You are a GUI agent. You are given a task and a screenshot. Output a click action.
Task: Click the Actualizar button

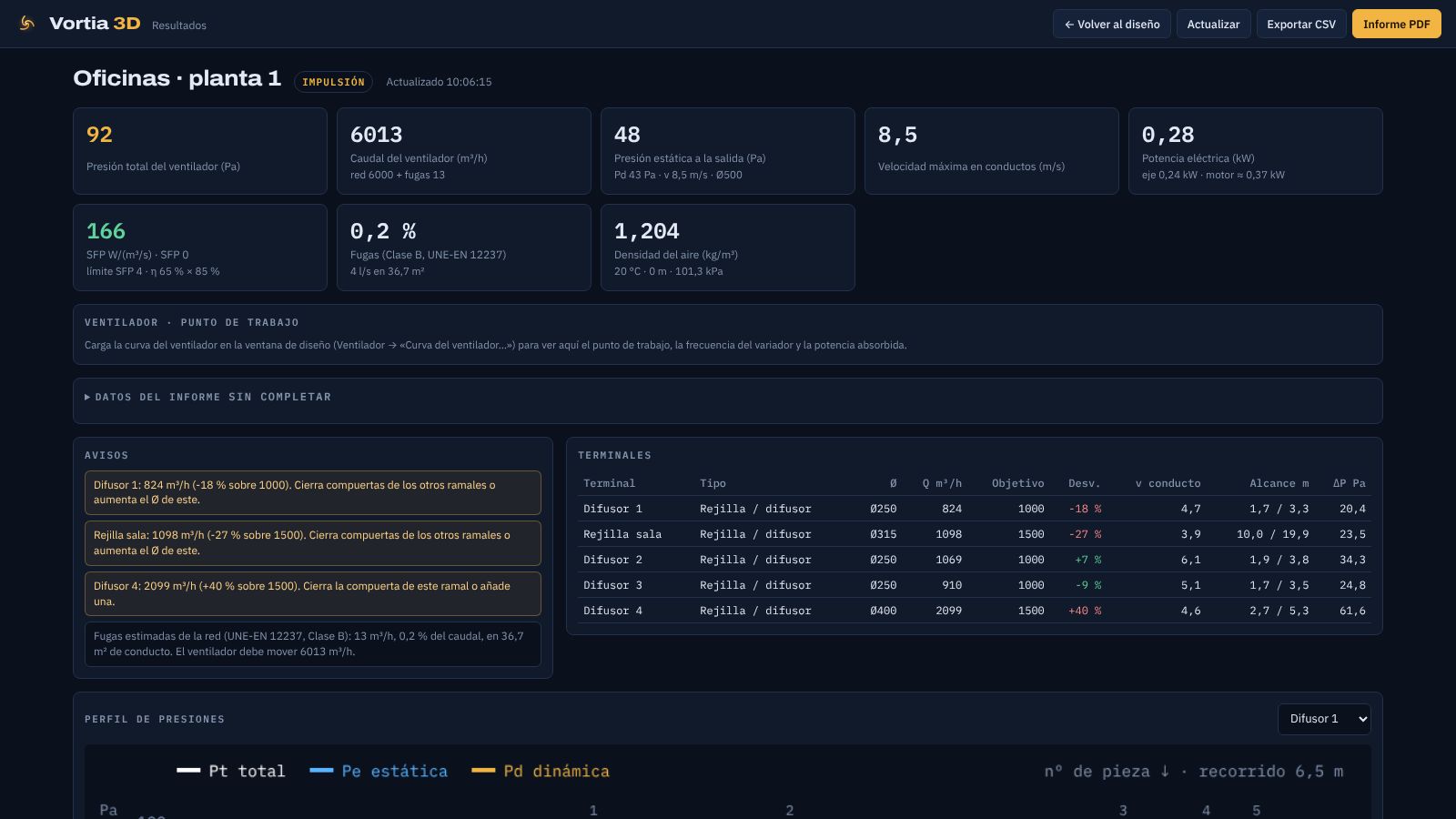(x=1213, y=25)
